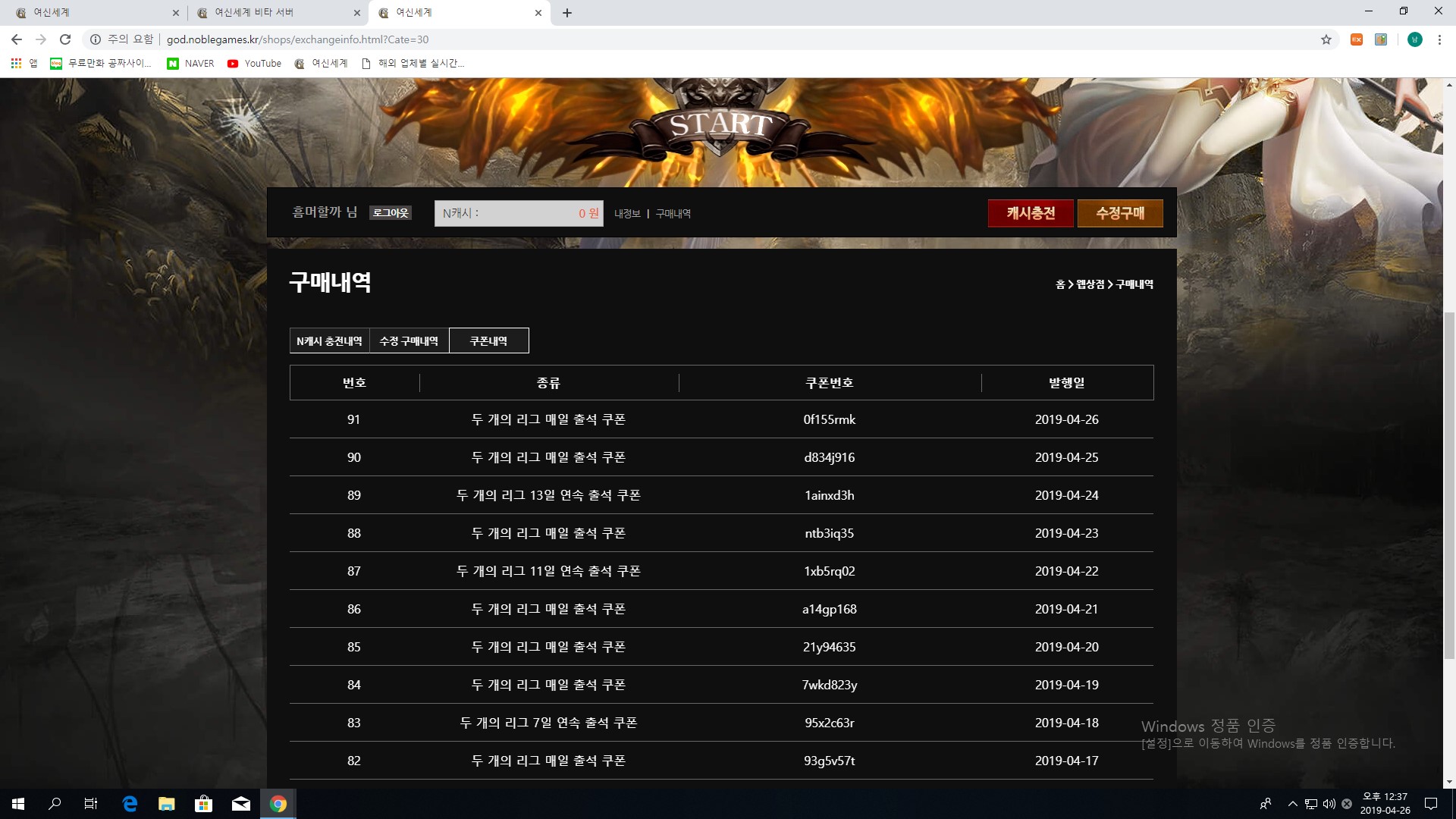The image size is (1456, 819).
Task: Go back to the previous page
Action: point(17,39)
